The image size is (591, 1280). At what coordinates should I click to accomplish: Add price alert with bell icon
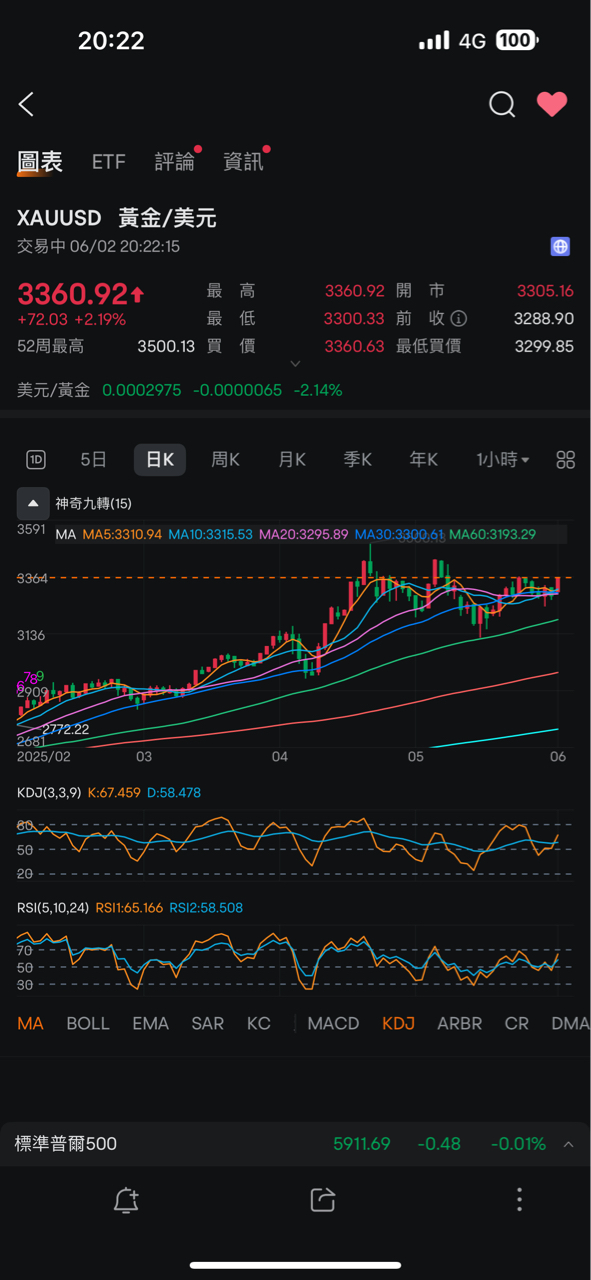pos(126,1200)
